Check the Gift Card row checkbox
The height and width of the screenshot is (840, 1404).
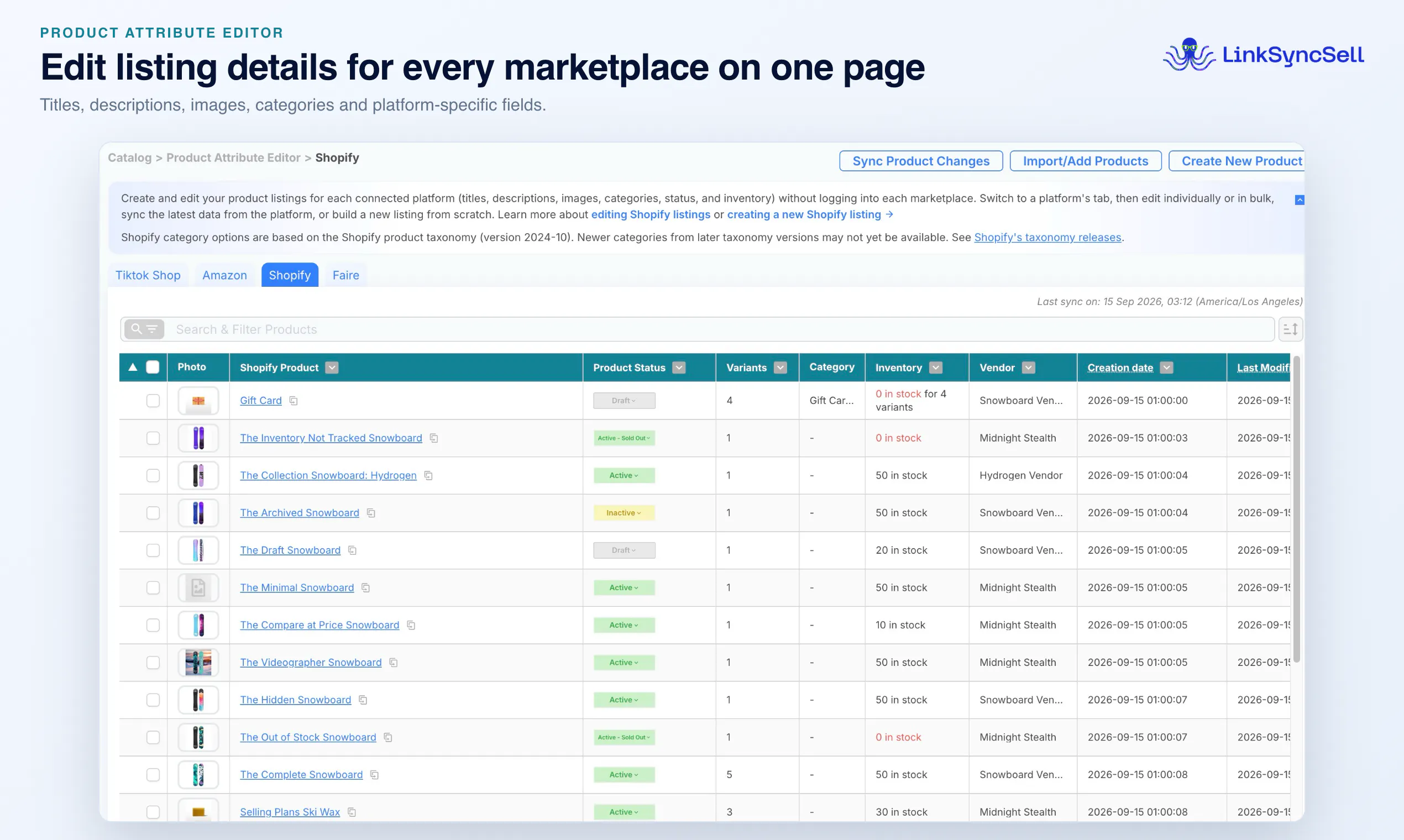(153, 401)
